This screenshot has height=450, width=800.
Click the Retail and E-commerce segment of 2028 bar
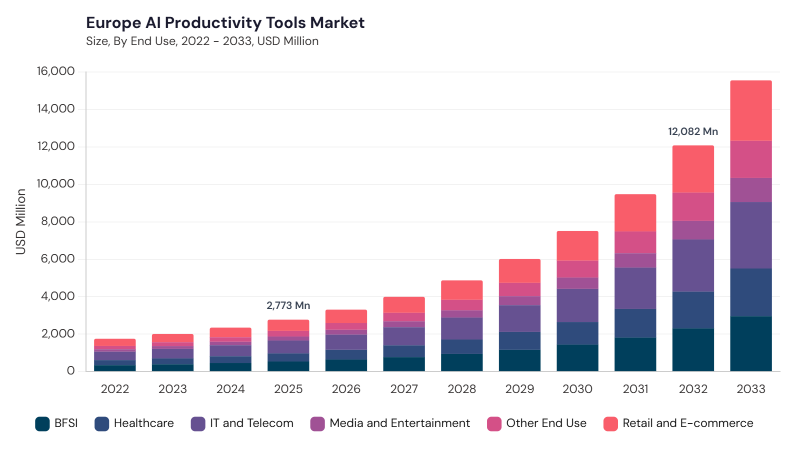coord(462,290)
